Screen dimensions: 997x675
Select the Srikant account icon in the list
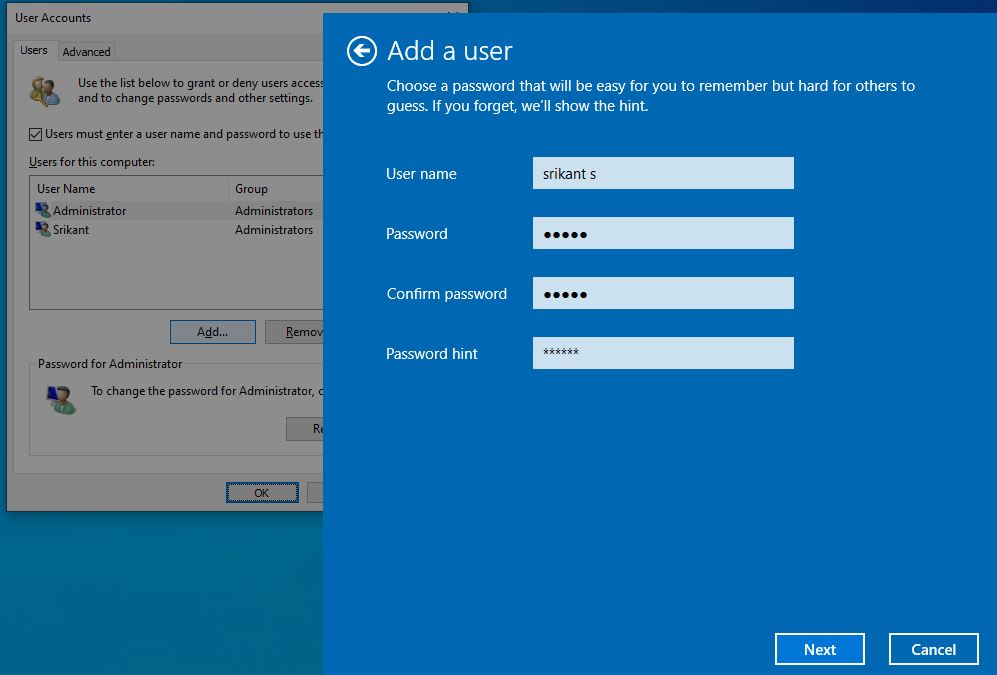pos(43,230)
